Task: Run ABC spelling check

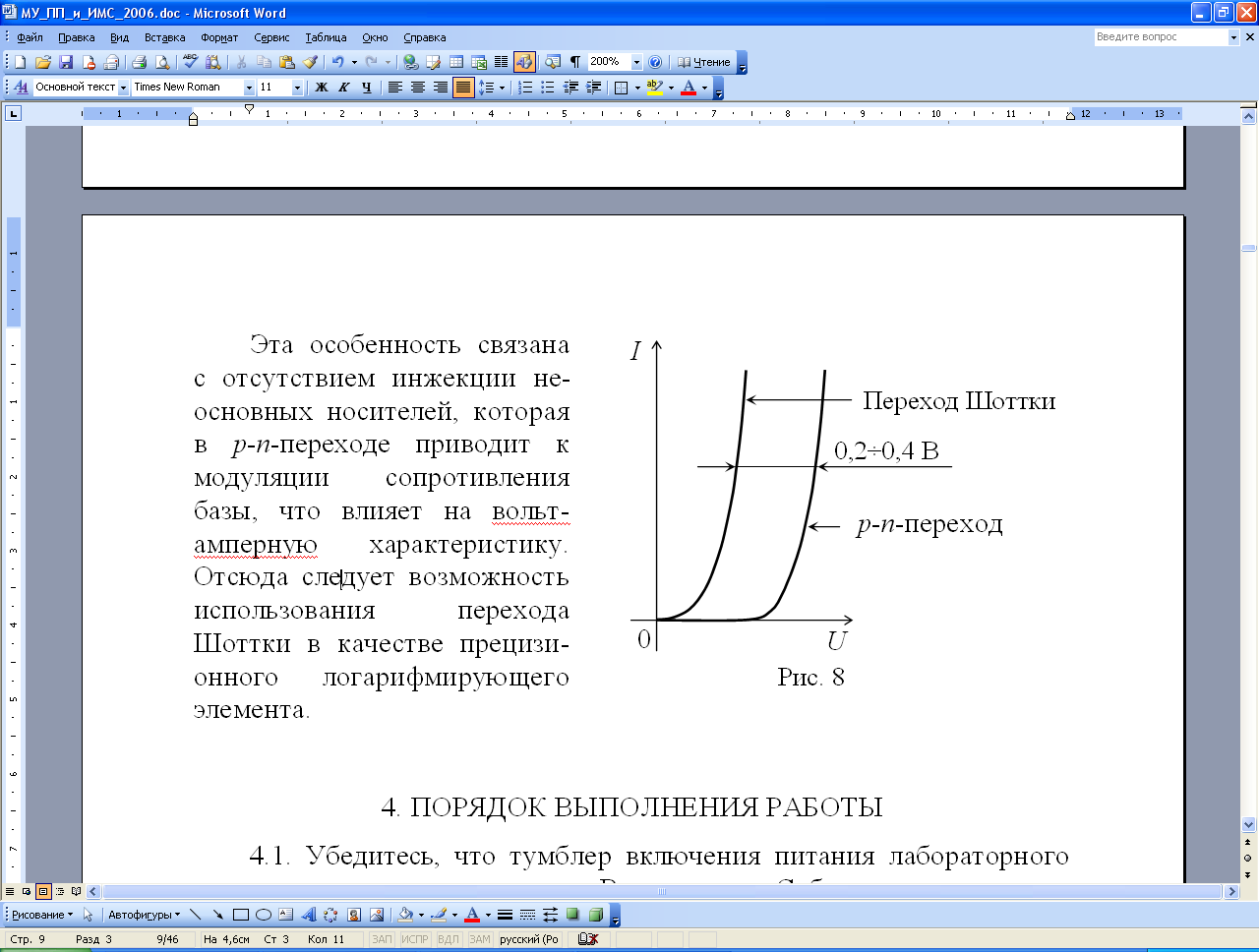Action: tap(190, 62)
